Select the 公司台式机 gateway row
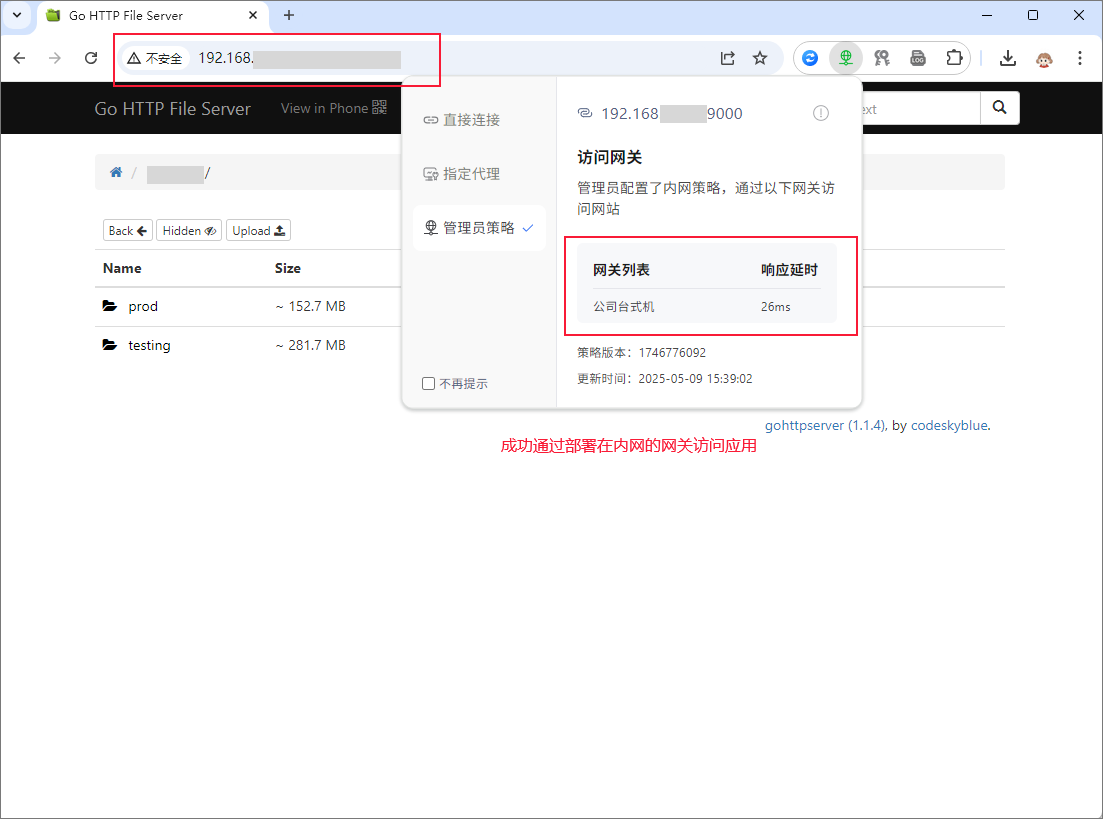 [x=707, y=307]
